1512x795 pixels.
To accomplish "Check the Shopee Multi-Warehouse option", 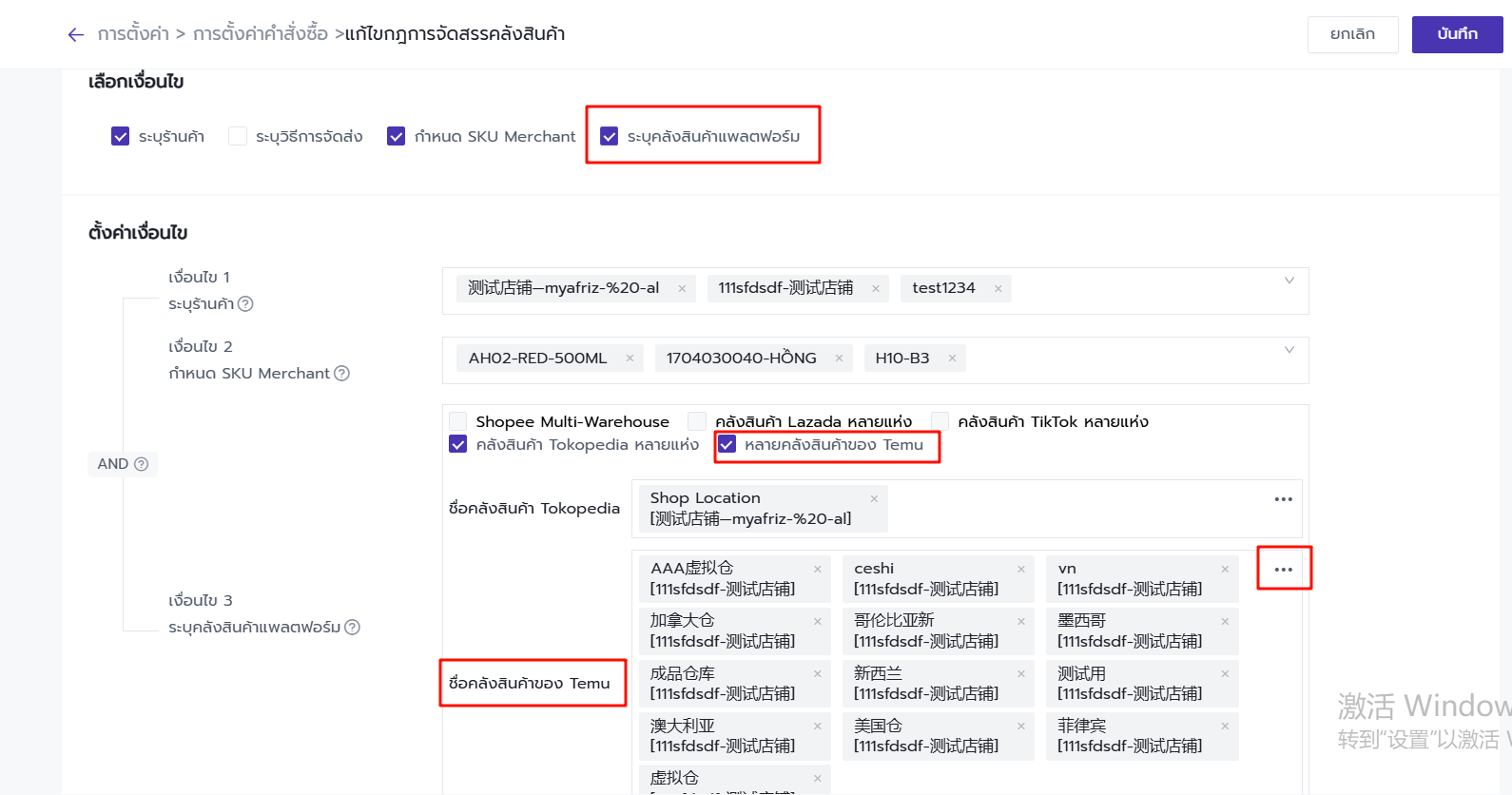I will click(x=458, y=421).
